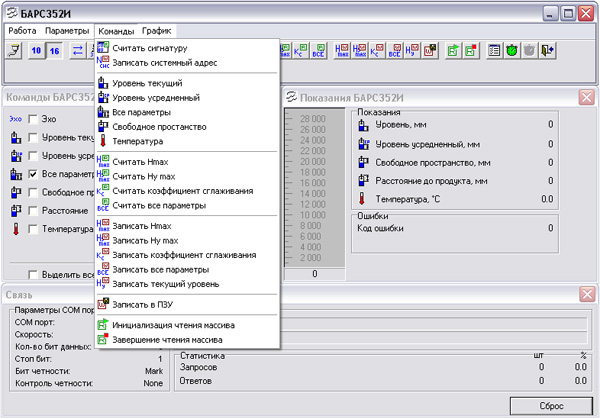Choose Считать коэффициент сглаживания menu item

[x=188, y=191]
